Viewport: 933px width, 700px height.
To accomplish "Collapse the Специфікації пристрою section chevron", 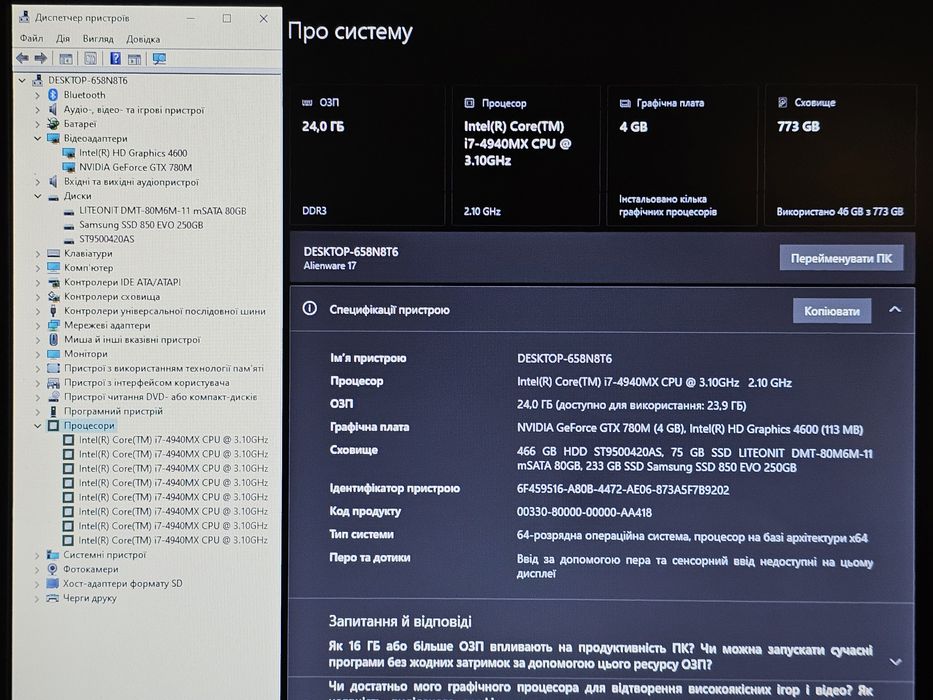I will 895,310.
